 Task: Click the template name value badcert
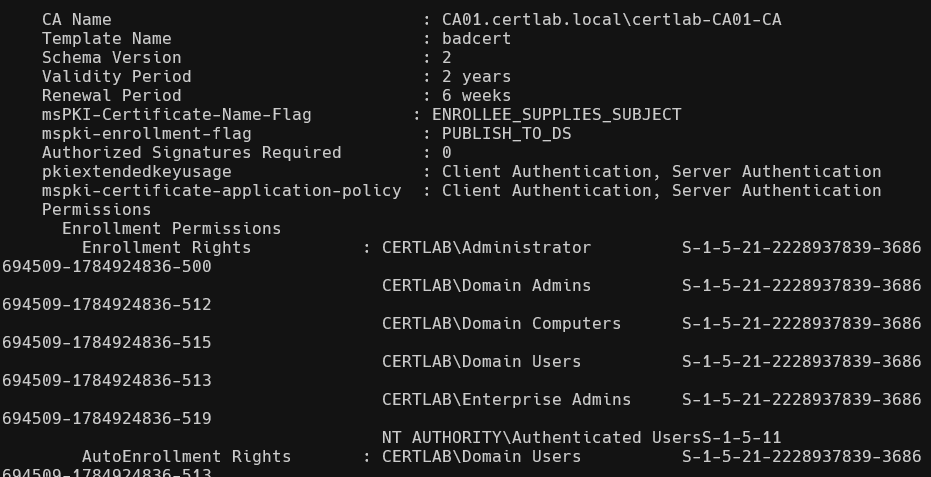click(476, 38)
